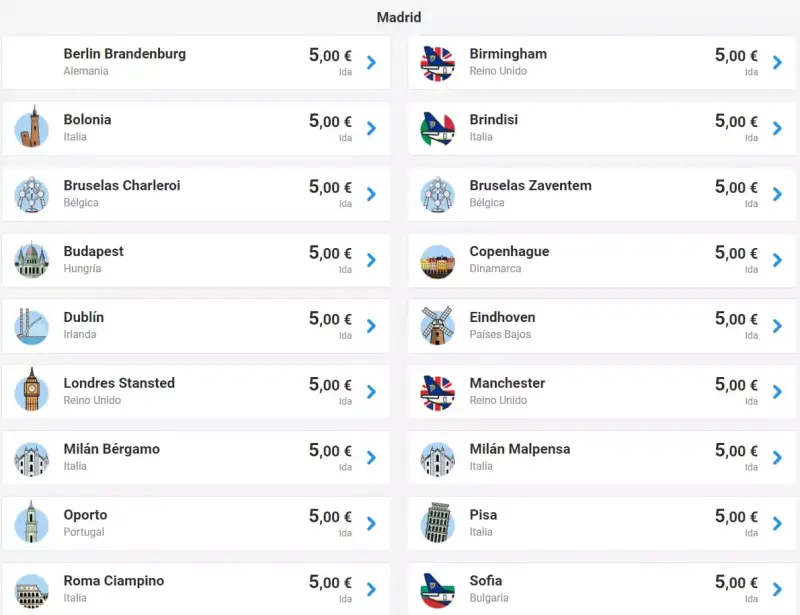Click the Colosseum icon for Roma Ciampino
Screen dimensions: 800x615
point(32,591)
